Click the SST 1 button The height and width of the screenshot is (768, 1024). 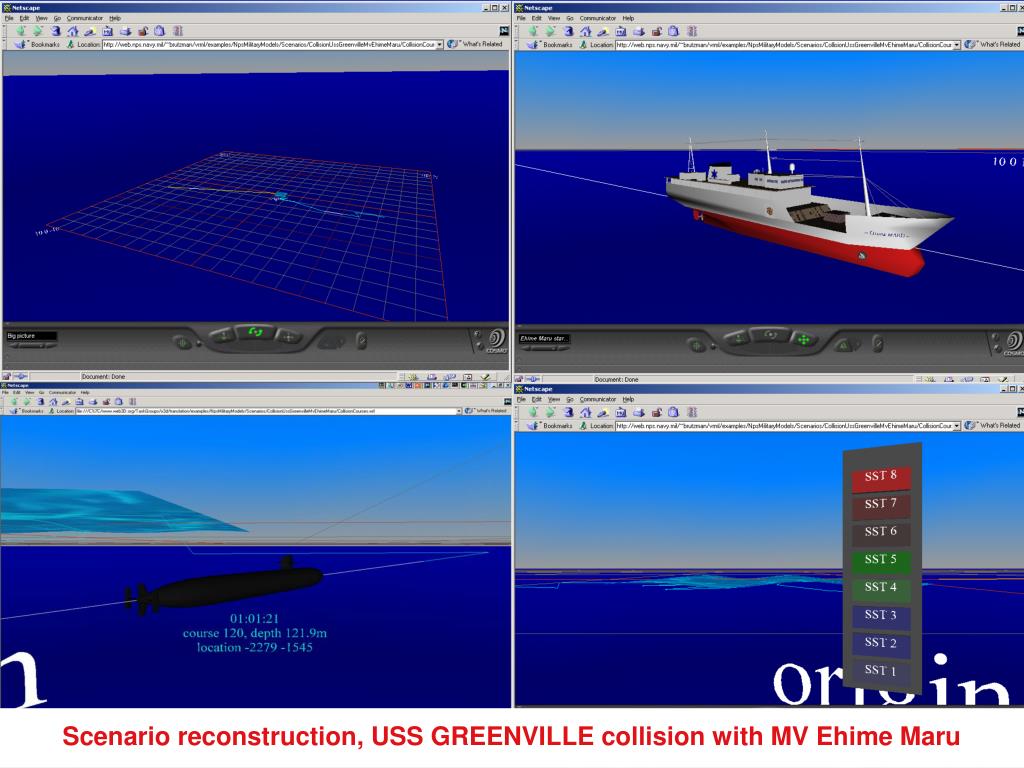tap(881, 671)
